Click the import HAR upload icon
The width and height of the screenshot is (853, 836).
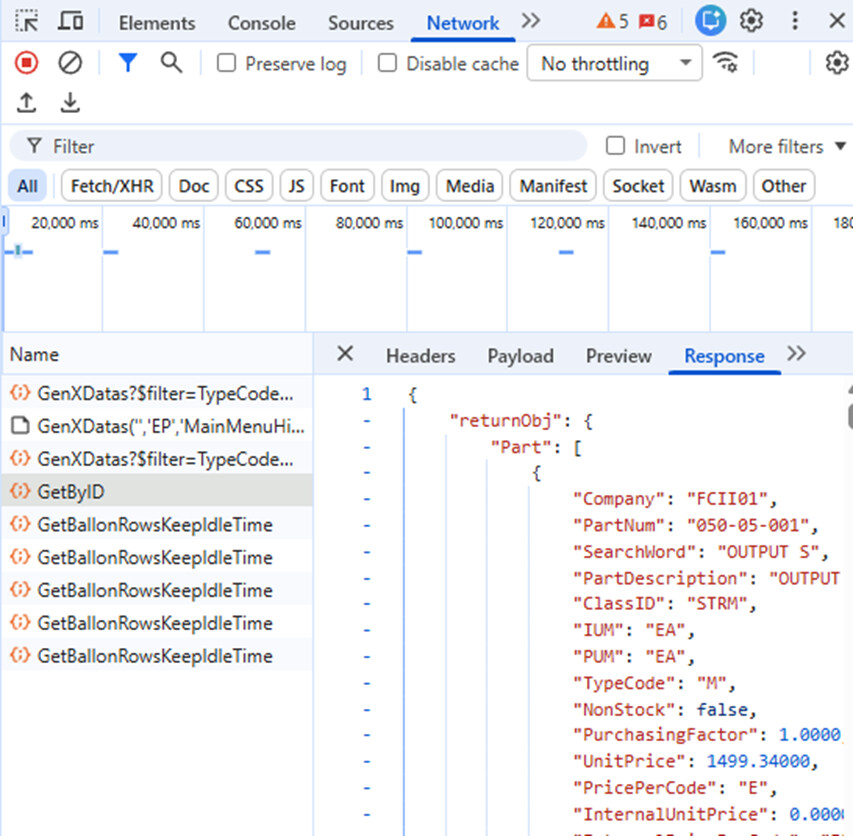tap(27, 102)
